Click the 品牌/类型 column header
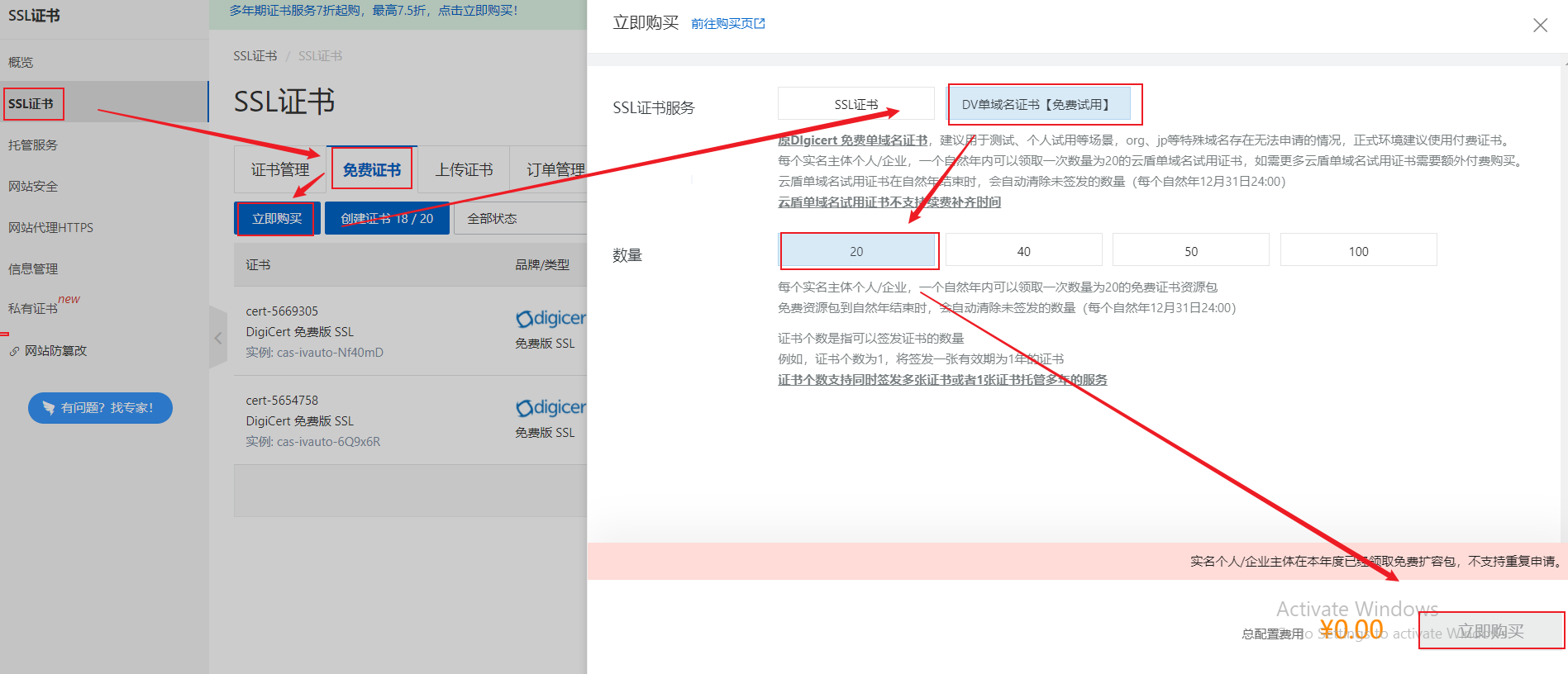Image resolution: width=1568 pixels, height=674 pixels. pos(542,265)
